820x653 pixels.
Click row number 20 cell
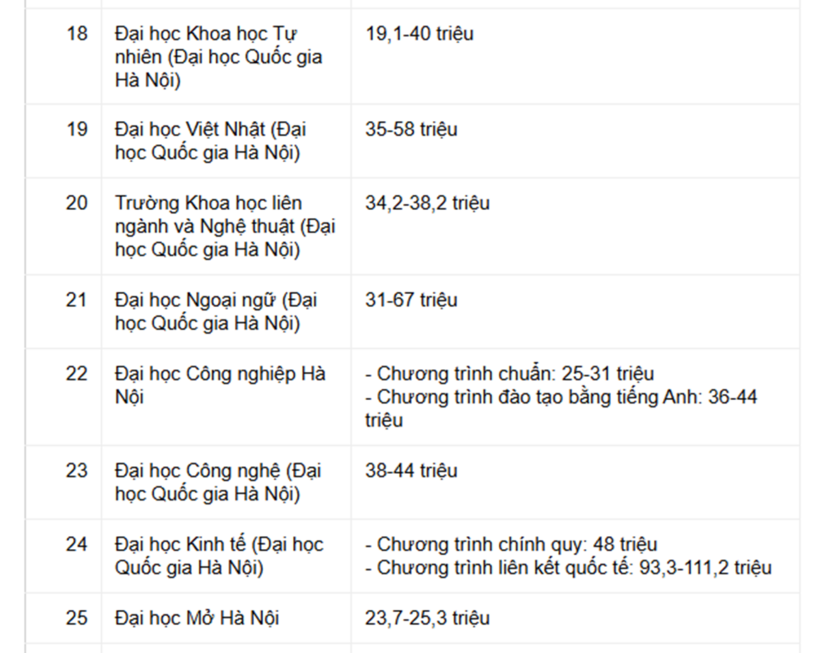click(77, 203)
